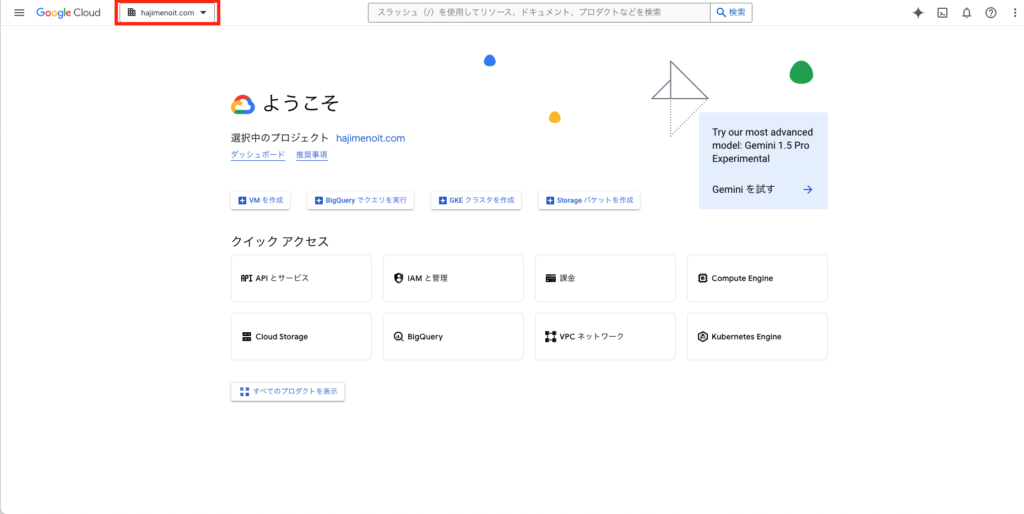The width and height of the screenshot is (1024, 514).
Task: Click the 検索 search button
Action: click(731, 12)
